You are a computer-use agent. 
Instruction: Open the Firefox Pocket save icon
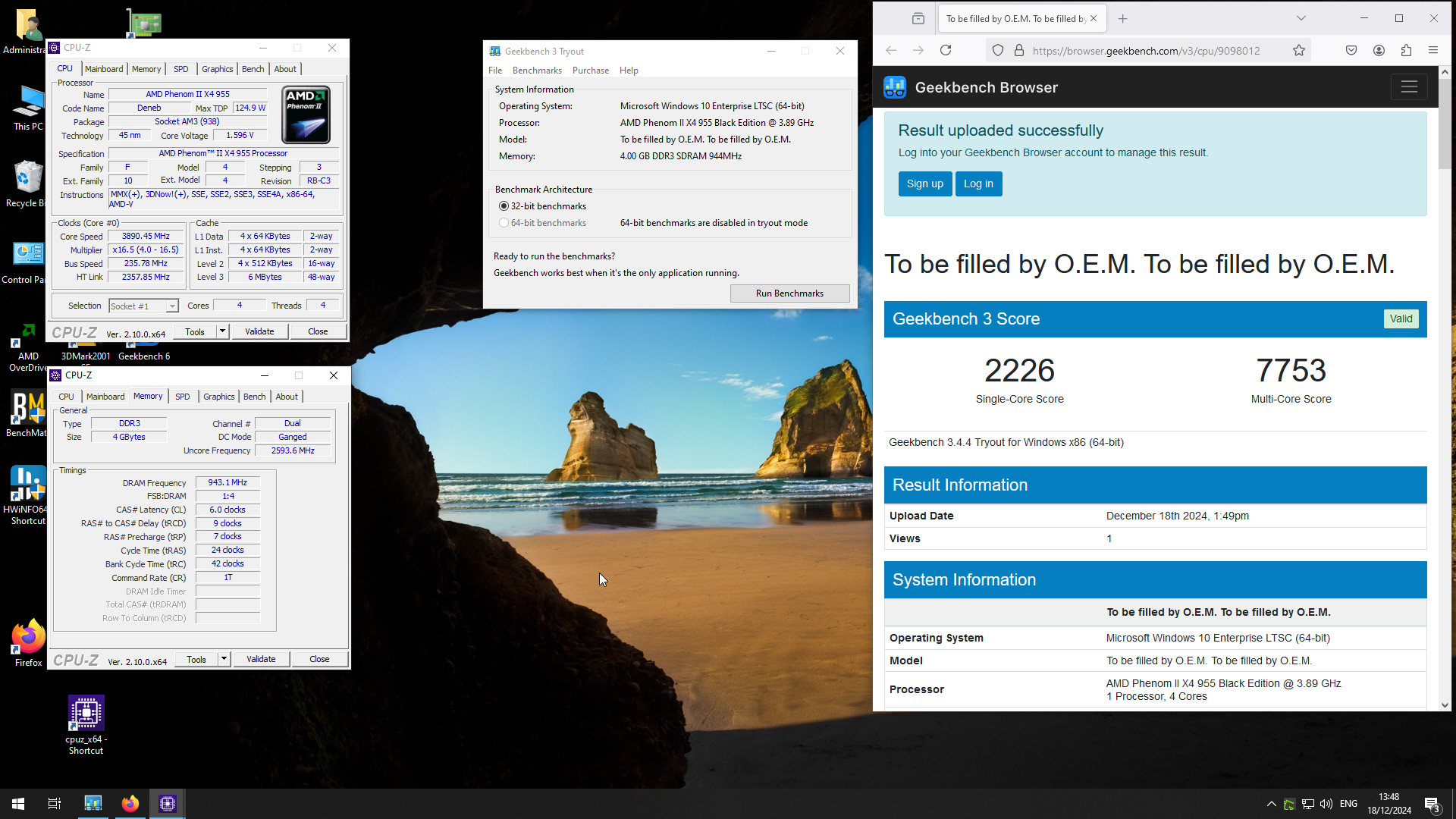(x=1351, y=50)
